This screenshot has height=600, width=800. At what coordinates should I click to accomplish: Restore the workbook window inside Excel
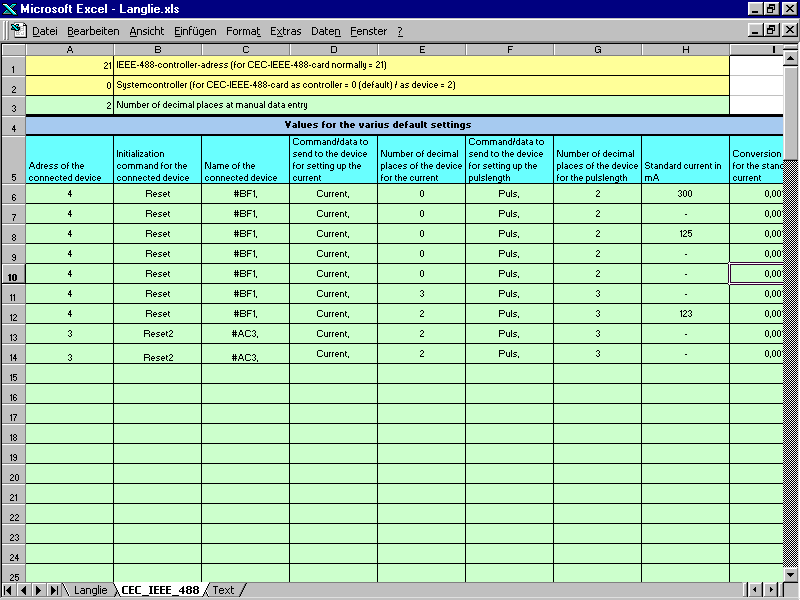tap(771, 30)
